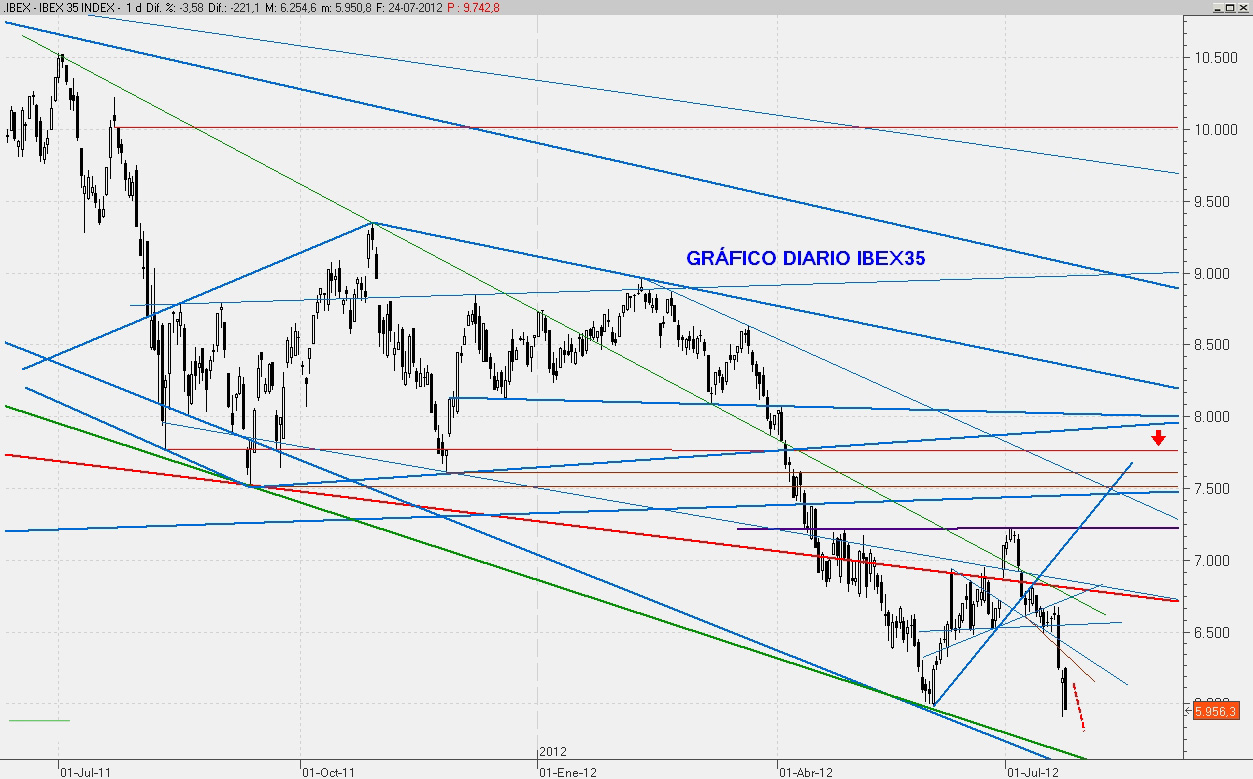Maximize the IBEX chart window

[1229, 7]
